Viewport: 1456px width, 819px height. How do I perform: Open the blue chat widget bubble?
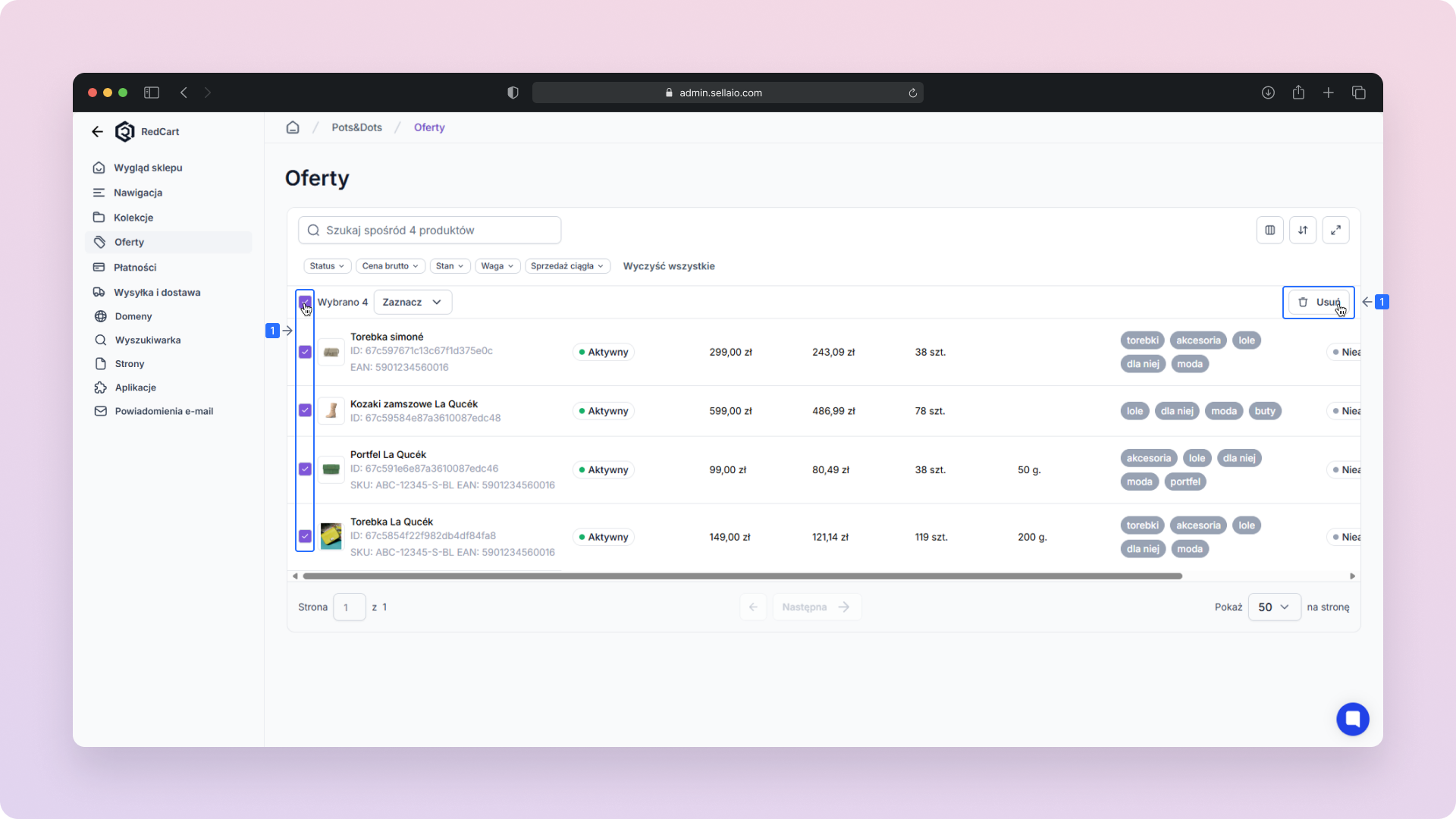tap(1352, 719)
